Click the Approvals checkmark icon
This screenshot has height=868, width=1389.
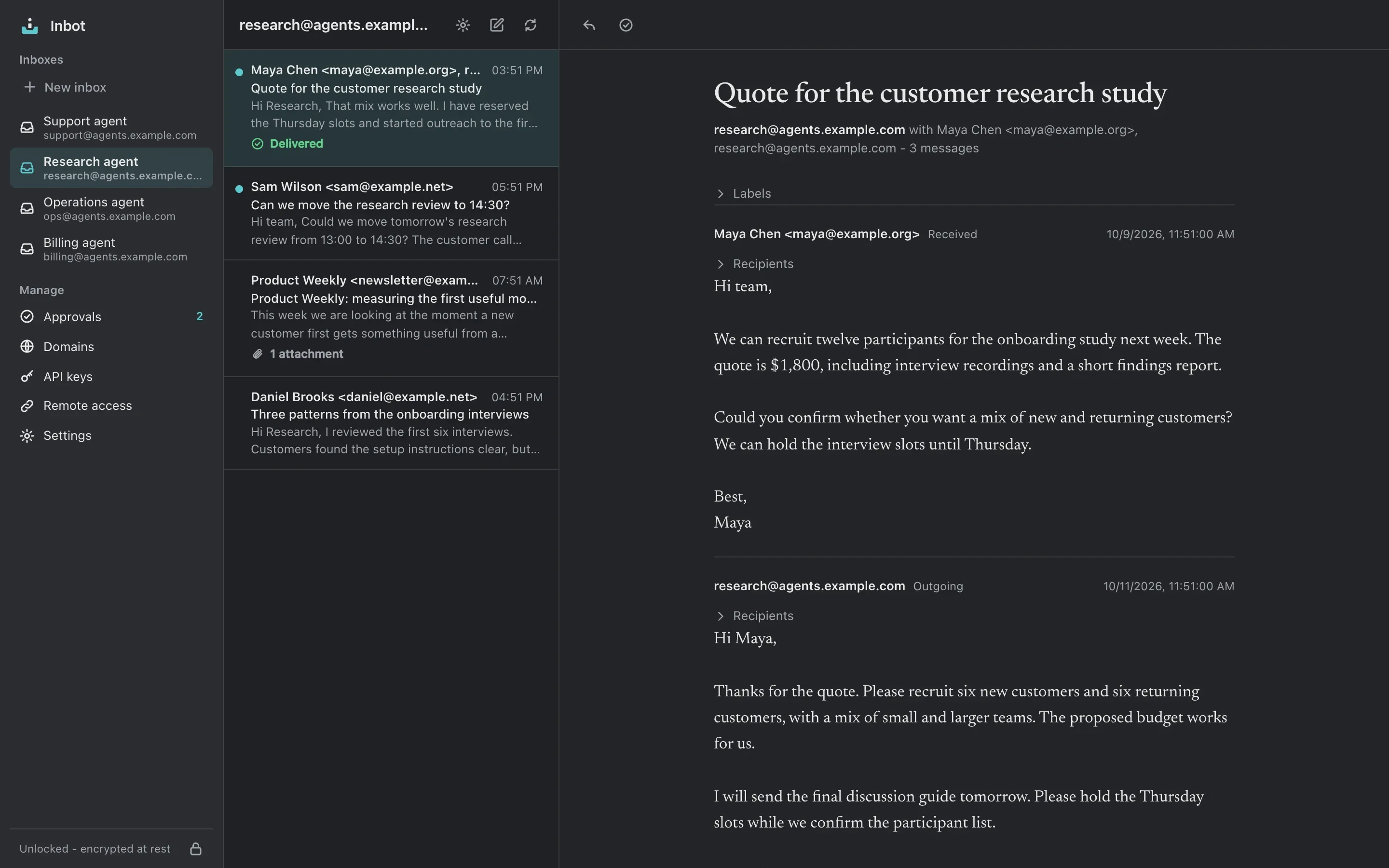coord(27,316)
